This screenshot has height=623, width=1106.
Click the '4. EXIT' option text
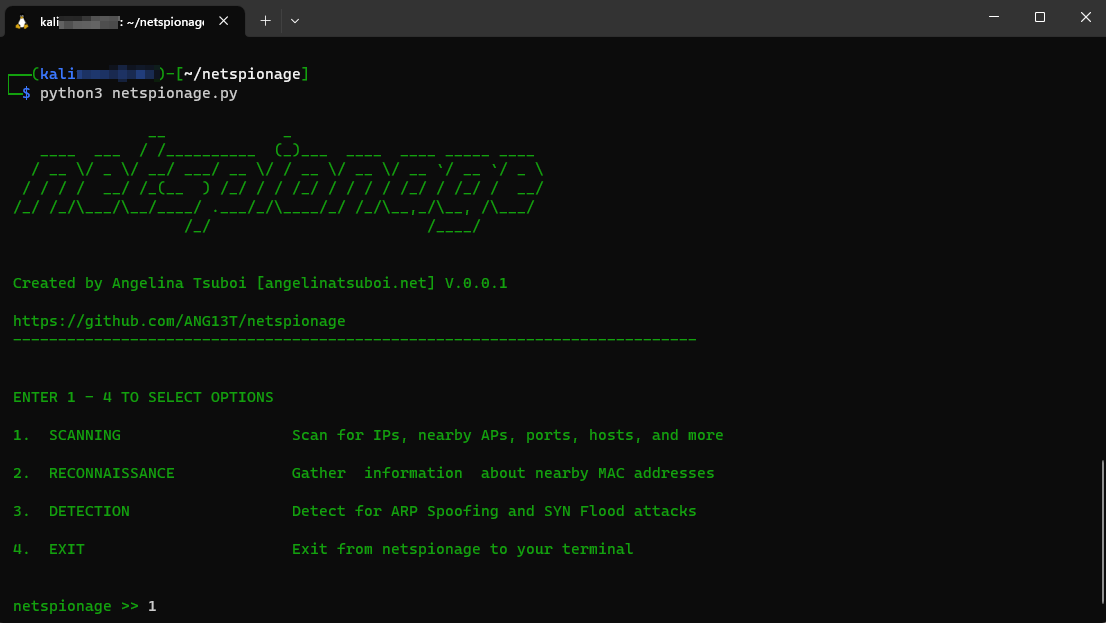[49, 550]
